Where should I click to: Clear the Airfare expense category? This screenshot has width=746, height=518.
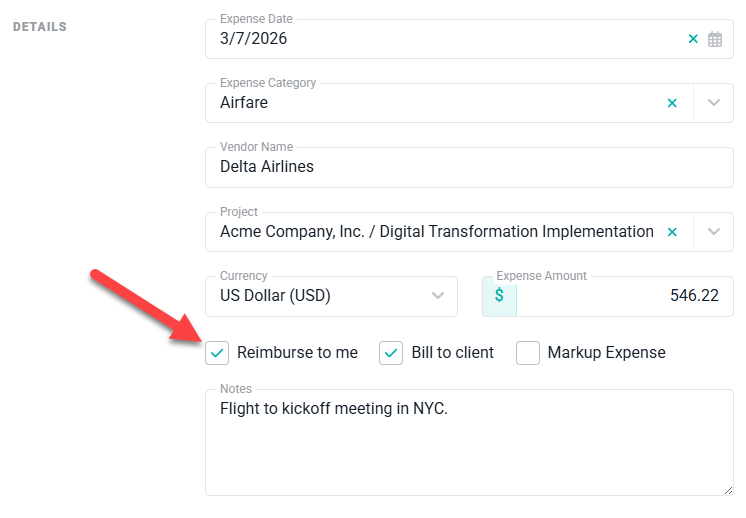click(x=672, y=103)
